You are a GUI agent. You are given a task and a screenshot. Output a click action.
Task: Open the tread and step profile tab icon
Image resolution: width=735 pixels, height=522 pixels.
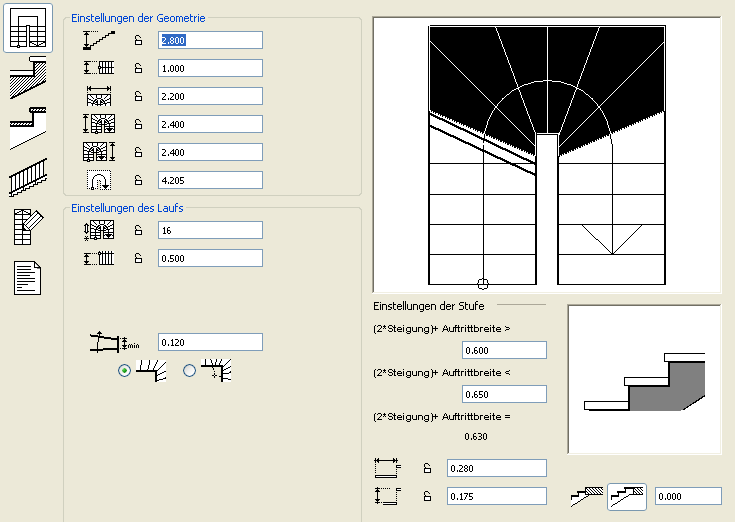(28, 128)
